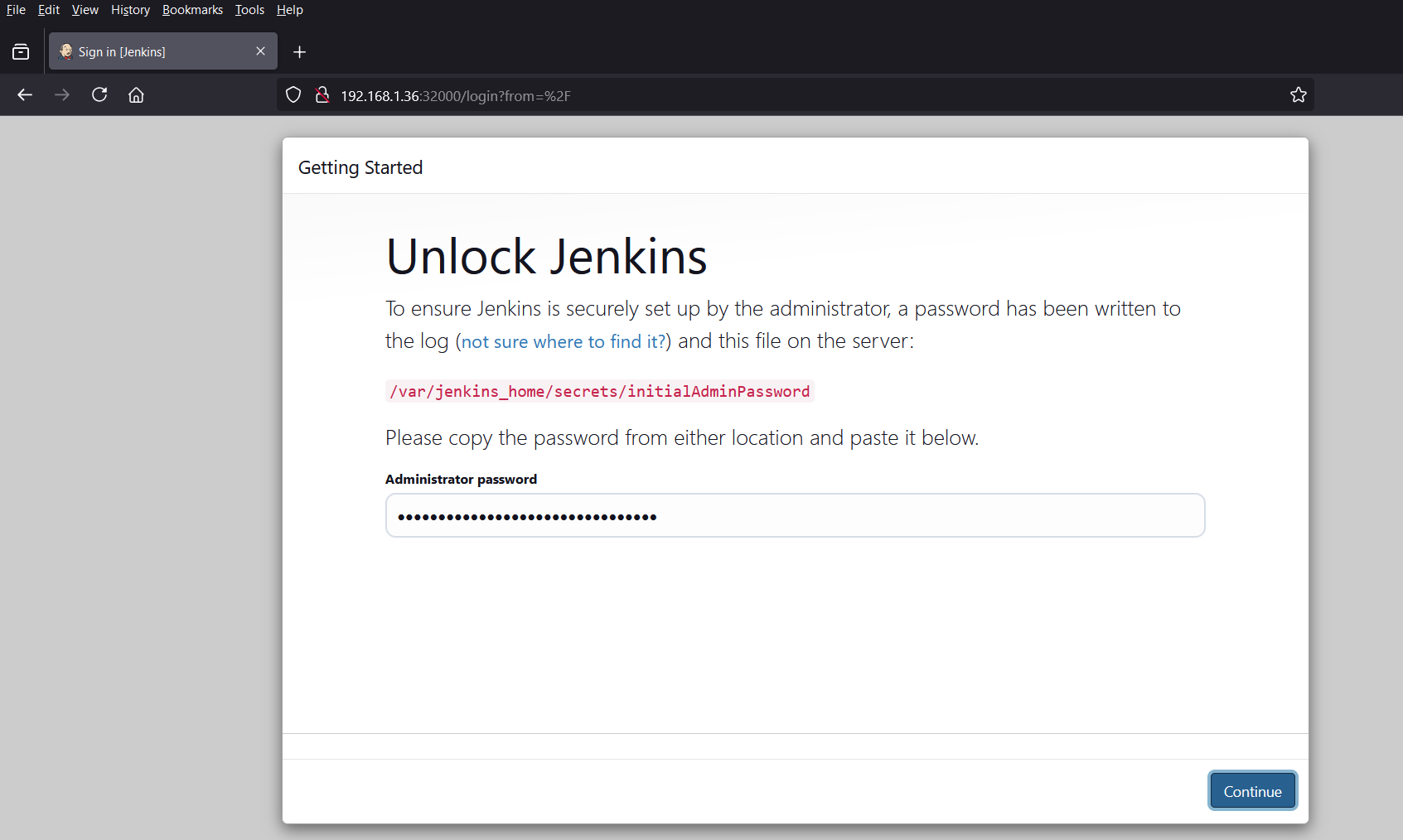Image resolution: width=1403 pixels, height=840 pixels.
Task: Bookmark this page with the star
Action: (x=1299, y=95)
